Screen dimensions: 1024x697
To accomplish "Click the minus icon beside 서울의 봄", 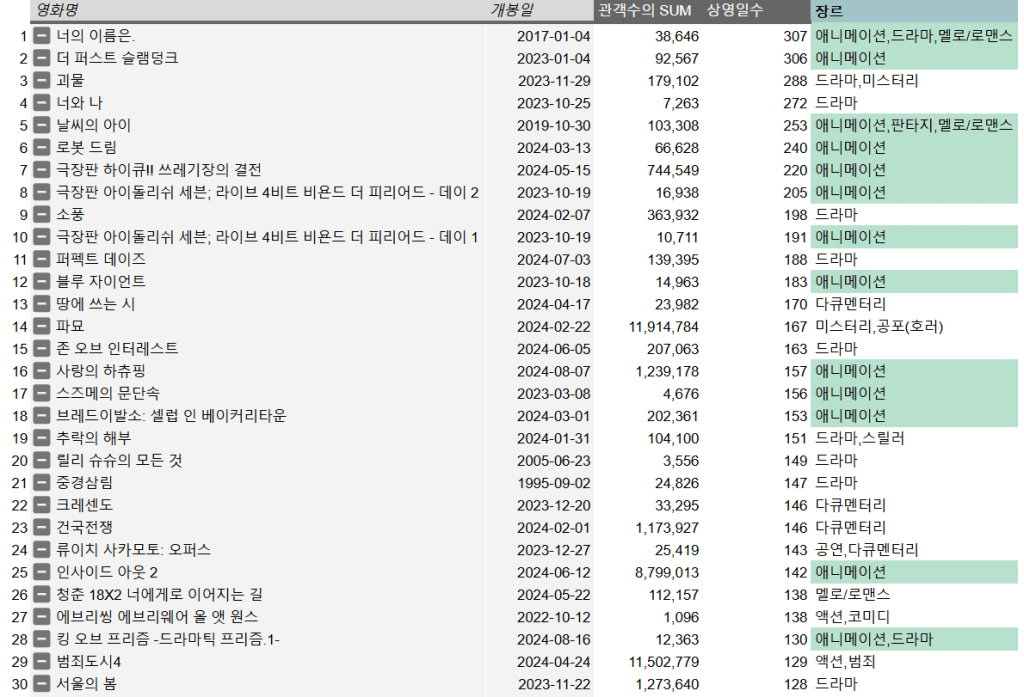I will (x=41, y=684).
